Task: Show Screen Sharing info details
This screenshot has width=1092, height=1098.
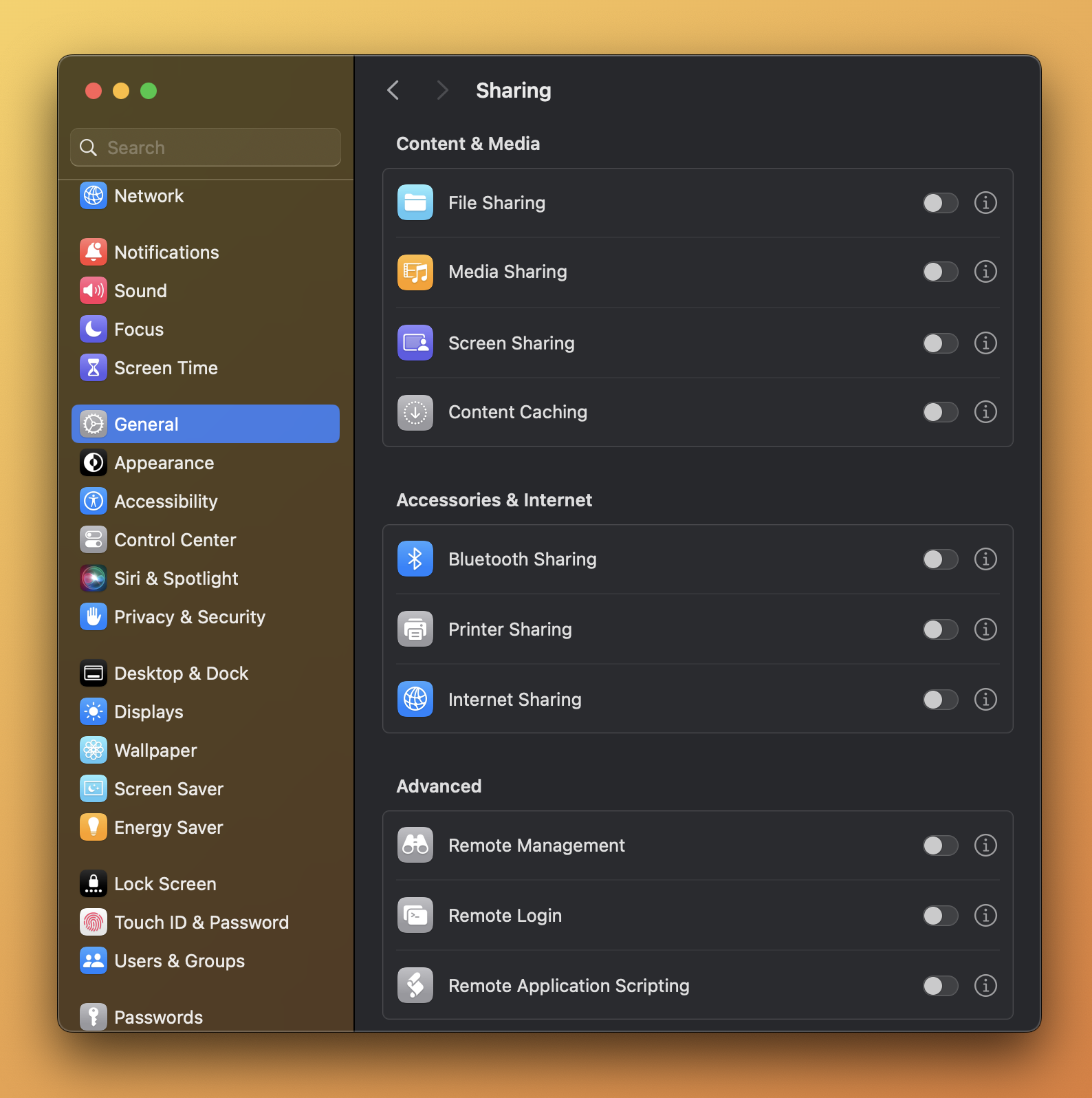Action: tap(985, 343)
